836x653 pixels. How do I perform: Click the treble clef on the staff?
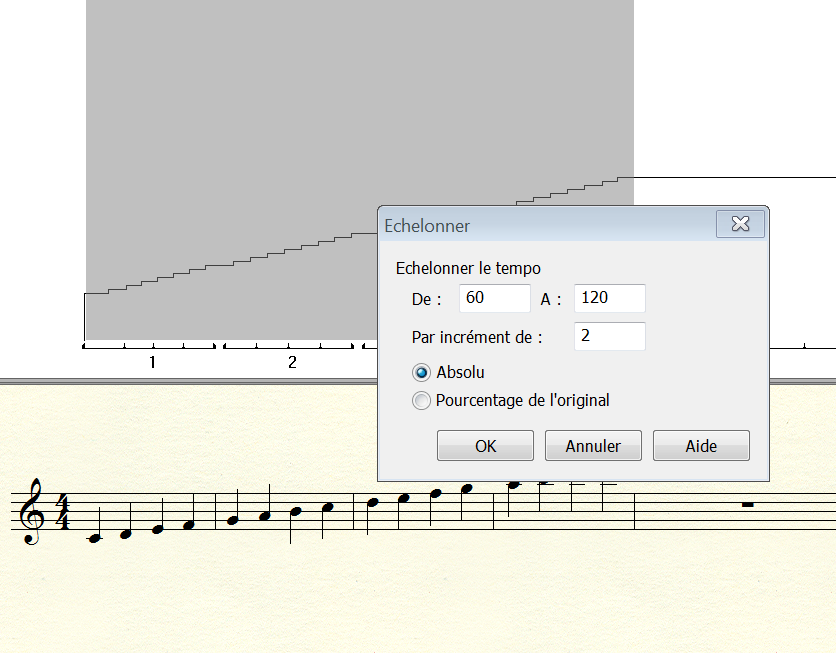pos(32,512)
